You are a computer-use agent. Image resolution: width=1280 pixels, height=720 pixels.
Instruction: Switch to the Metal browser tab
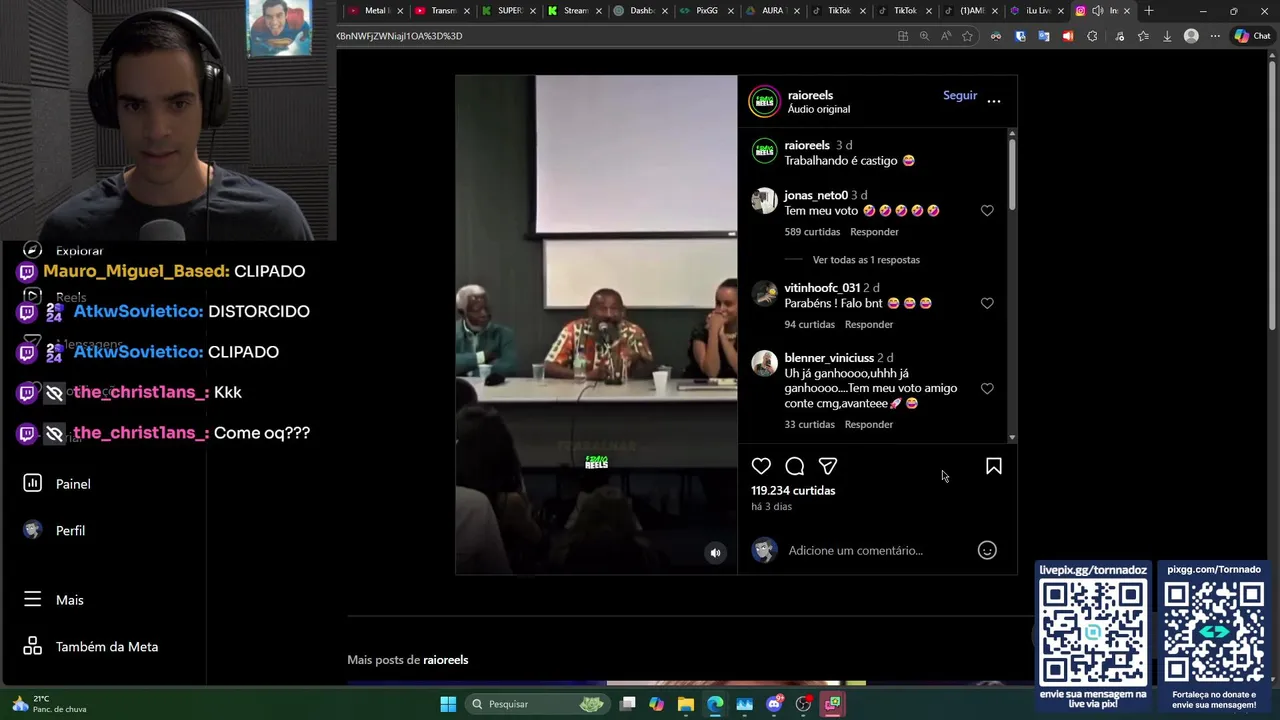click(x=376, y=11)
